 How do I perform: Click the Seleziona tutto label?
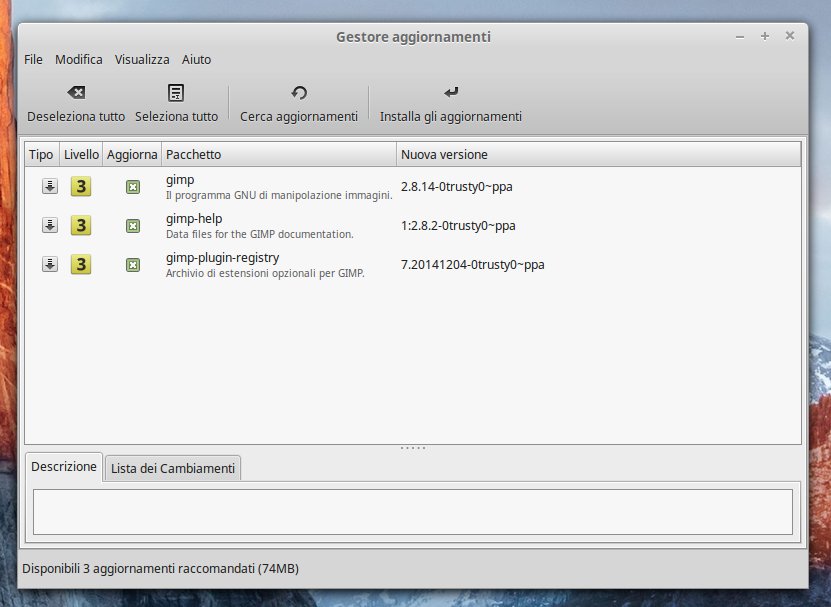[176, 117]
